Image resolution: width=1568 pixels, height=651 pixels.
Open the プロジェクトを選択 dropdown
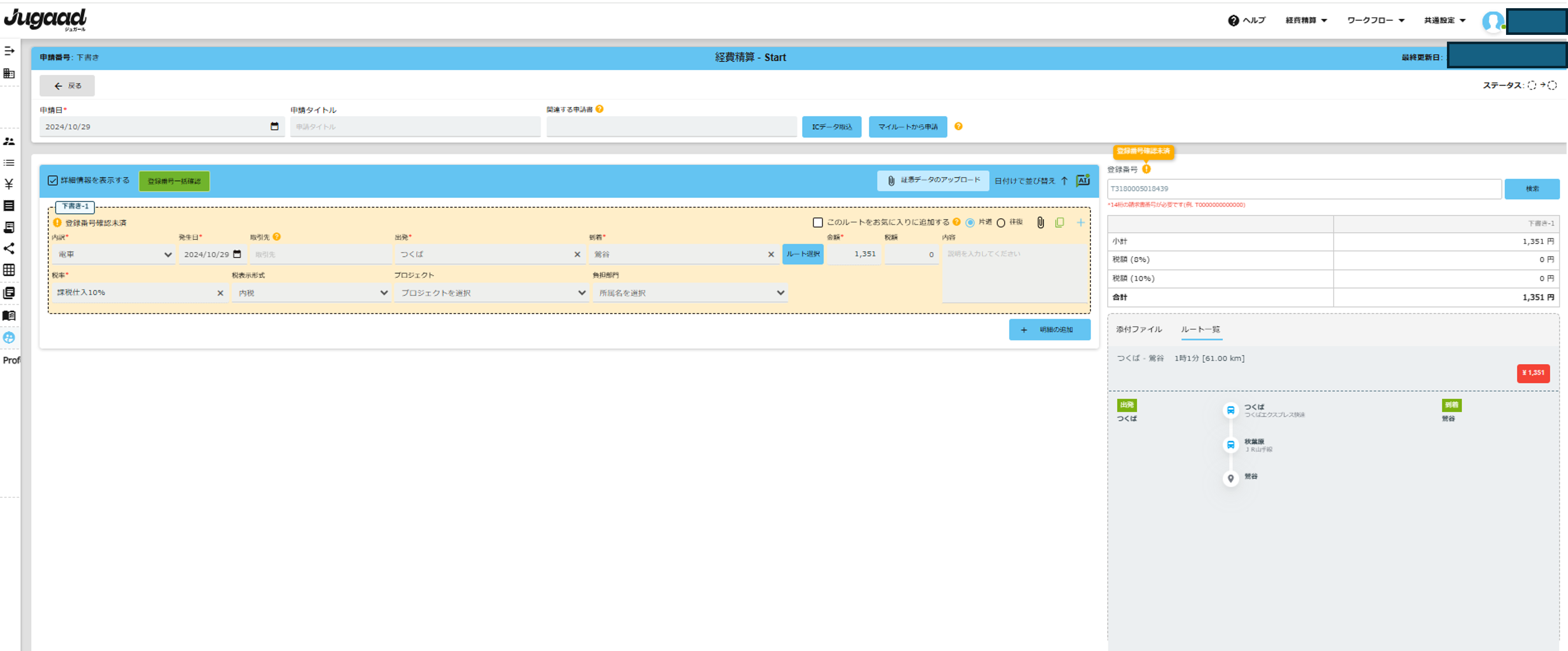491,293
